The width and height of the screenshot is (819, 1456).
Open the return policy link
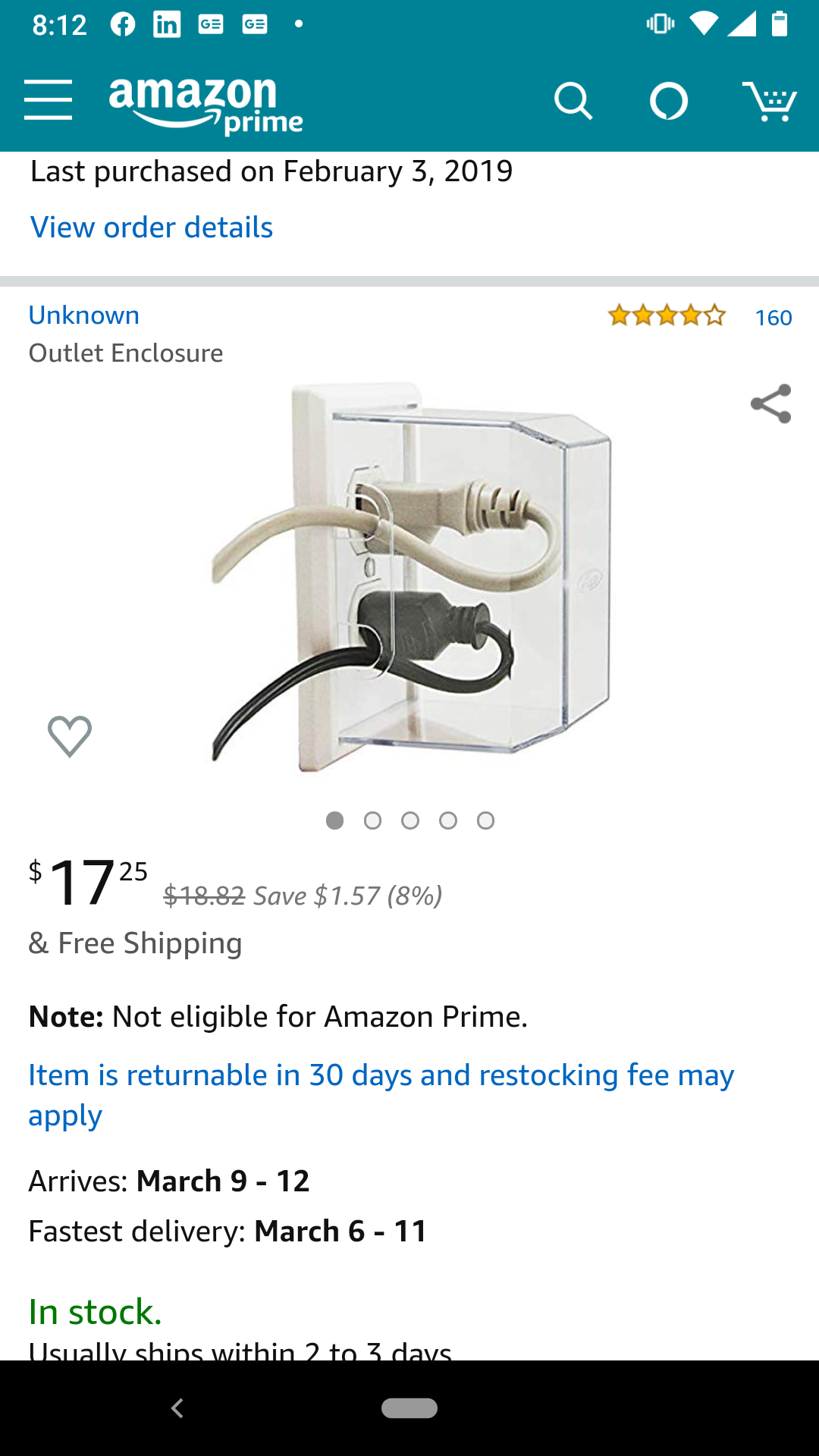(381, 1095)
